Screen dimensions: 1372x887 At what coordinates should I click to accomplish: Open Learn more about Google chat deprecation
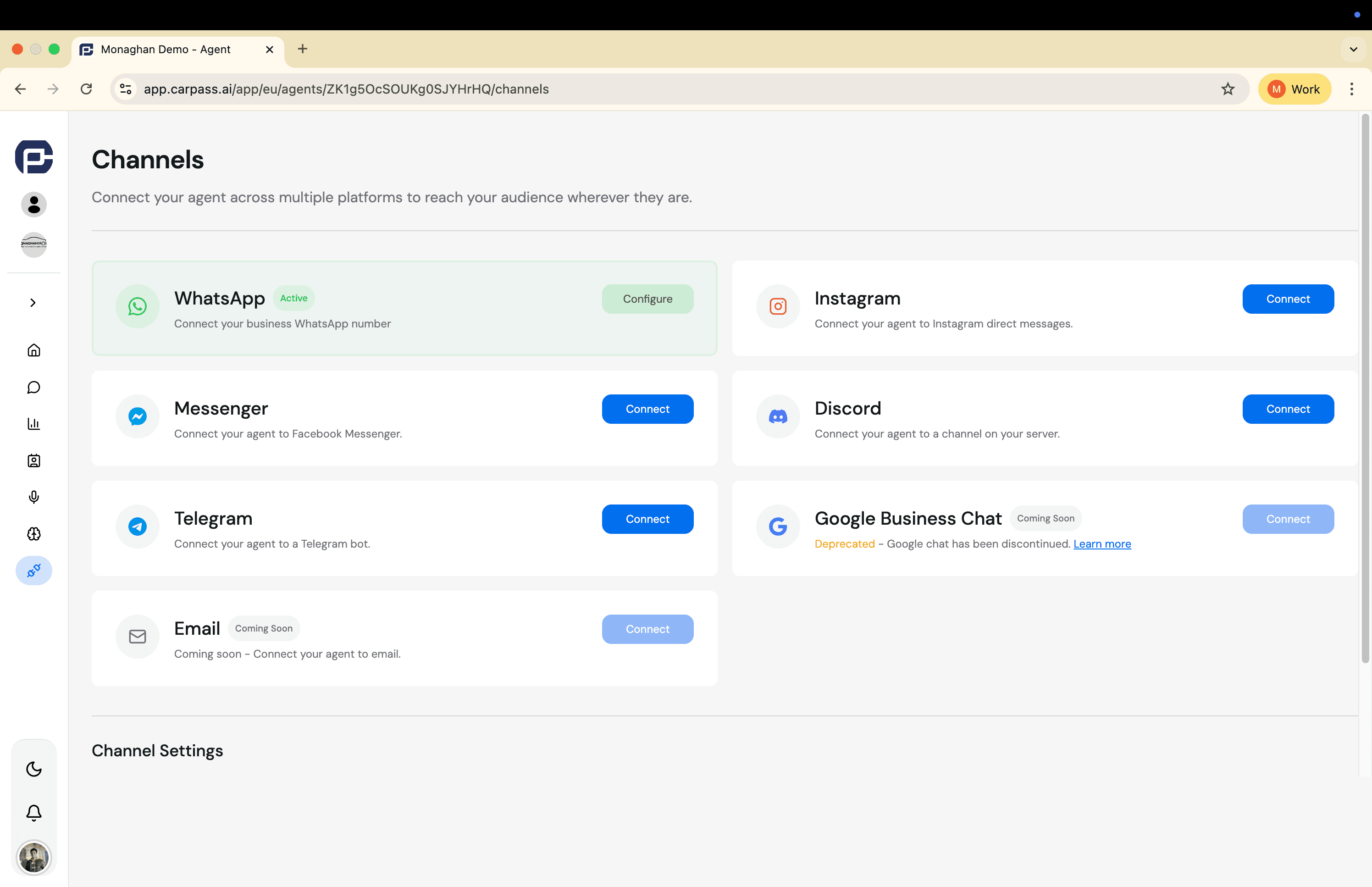click(1101, 544)
